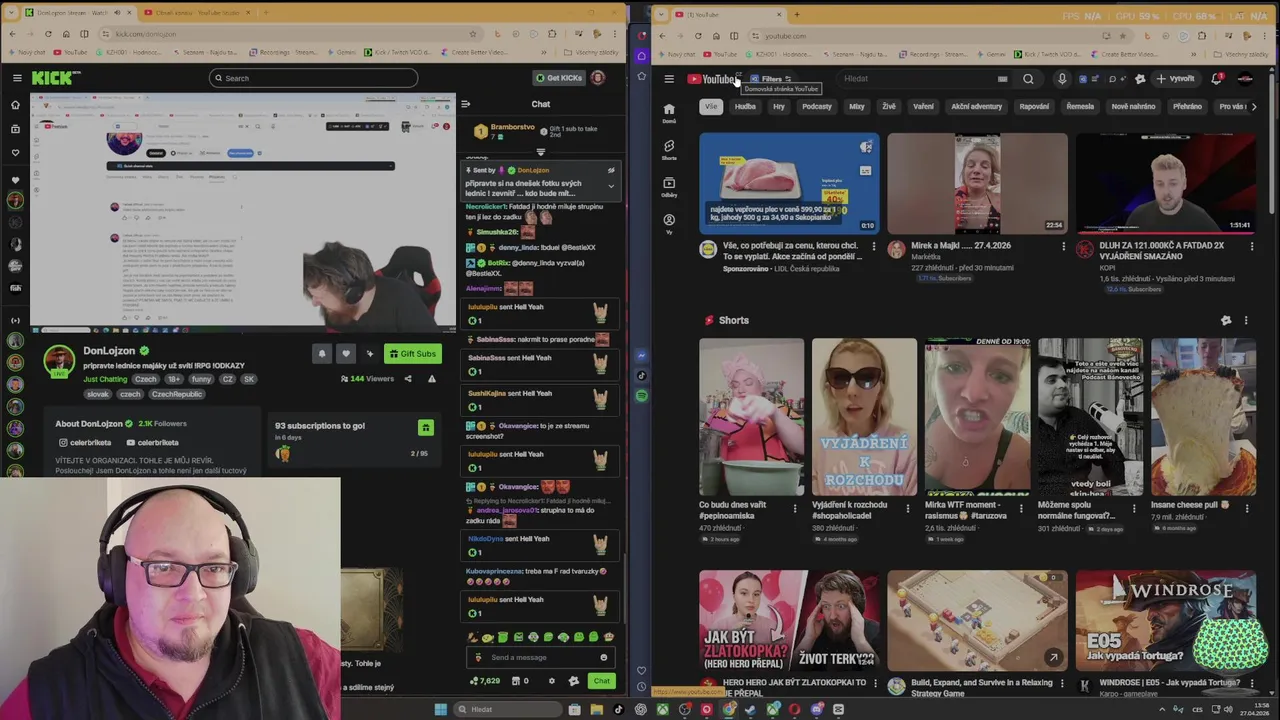
Task: Open the Insane cheese pull short
Action: coord(1203,417)
